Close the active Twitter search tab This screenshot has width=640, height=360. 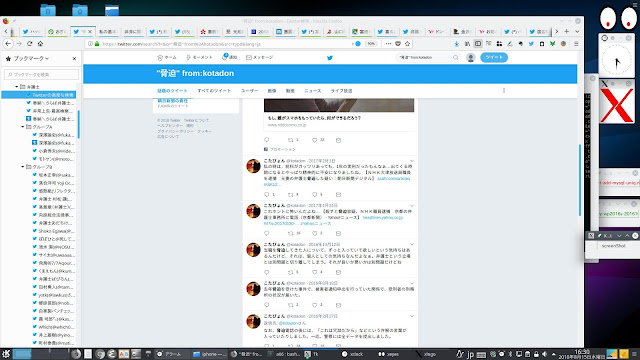pos(90,31)
